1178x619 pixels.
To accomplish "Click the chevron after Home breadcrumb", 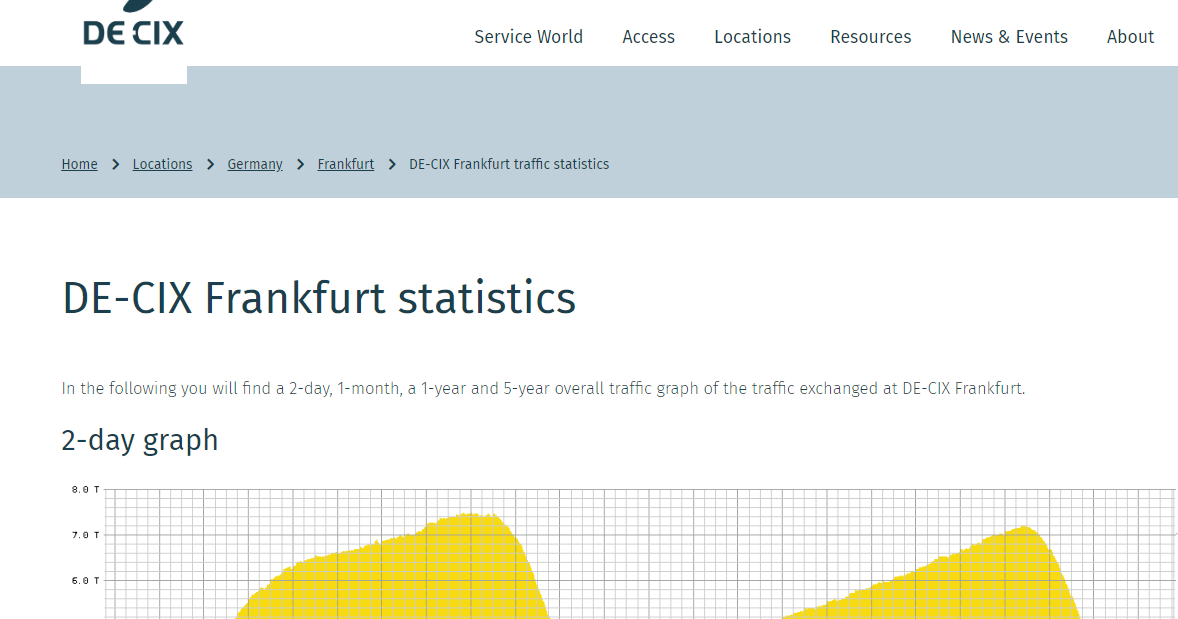I will tap(116, 164).
